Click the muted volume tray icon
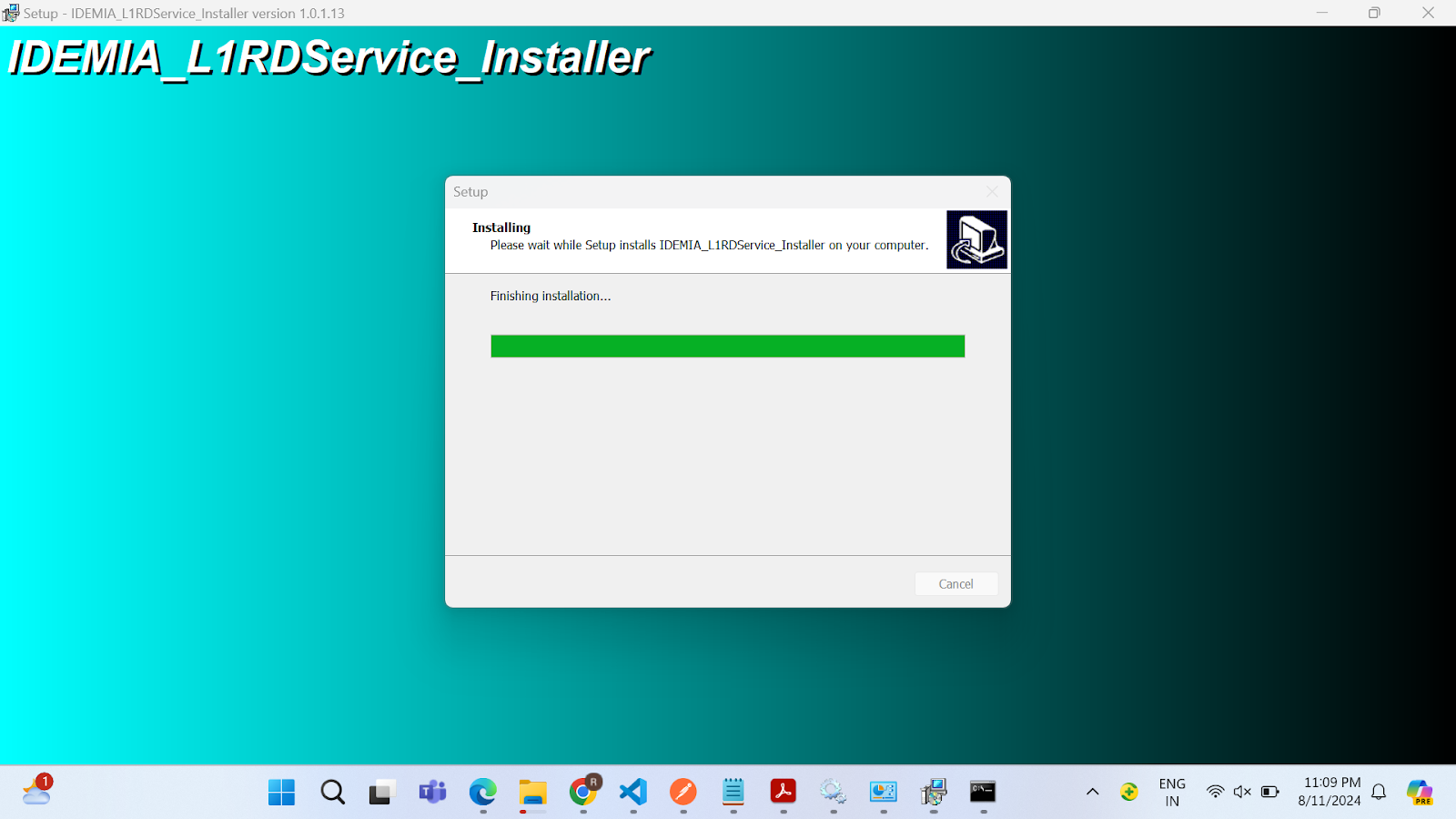The height and width of the screenshot is (819, 1456). (1242, 793)
